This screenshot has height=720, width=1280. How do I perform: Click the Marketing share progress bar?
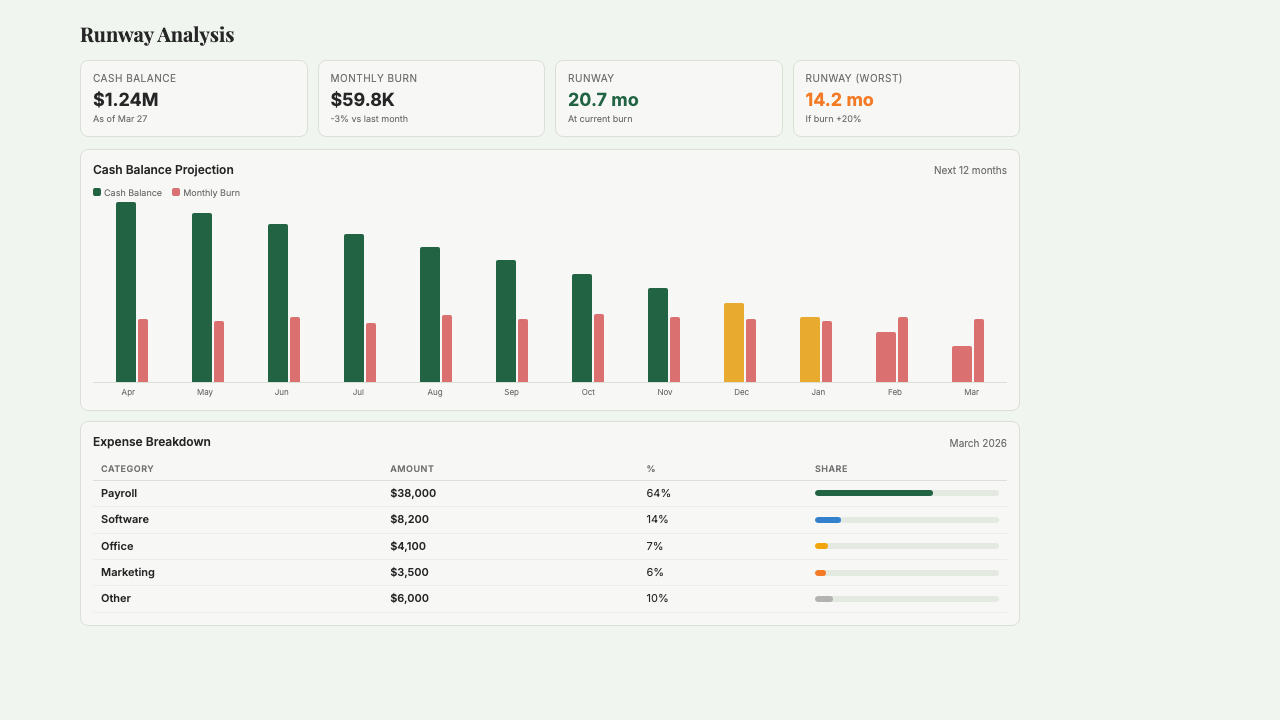[x=907, y=573]
